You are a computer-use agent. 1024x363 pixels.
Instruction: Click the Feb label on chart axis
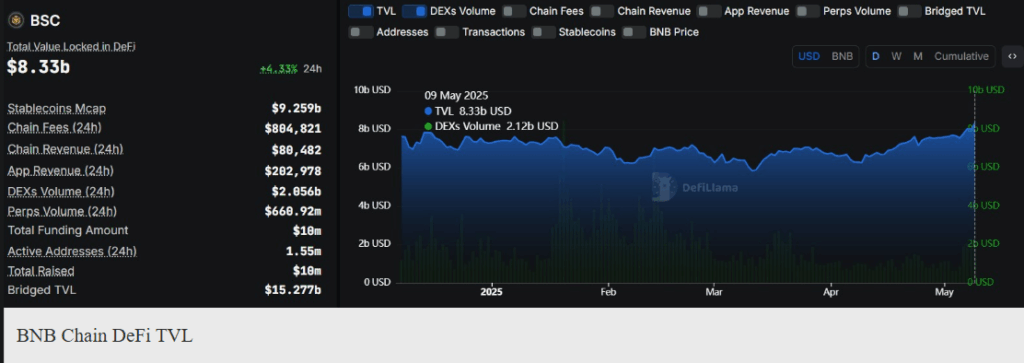click(608, 292)
